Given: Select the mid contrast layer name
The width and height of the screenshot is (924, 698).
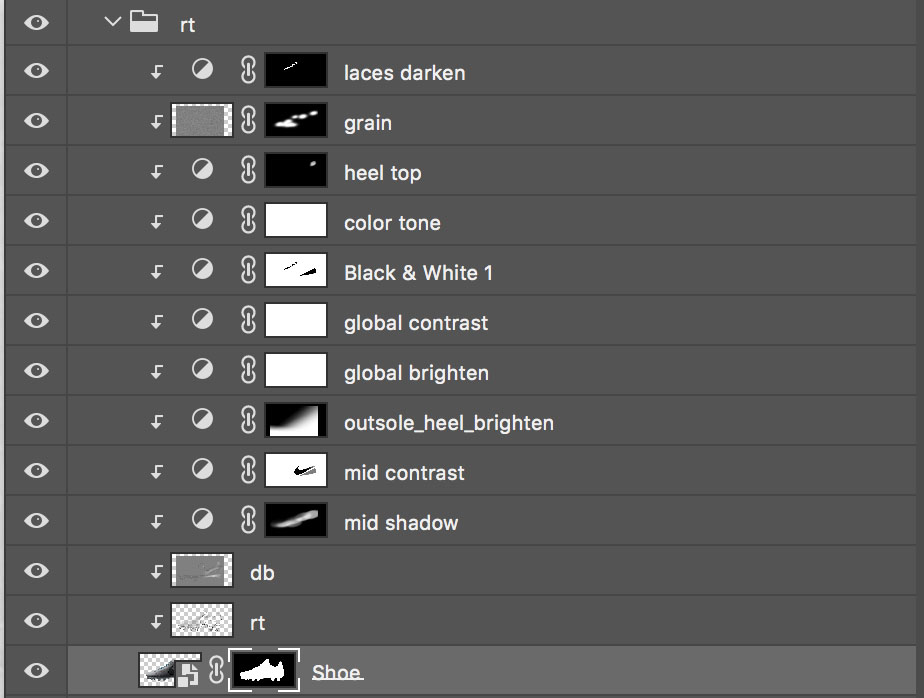Looking at the screenshot, I should tap(404, 473).
